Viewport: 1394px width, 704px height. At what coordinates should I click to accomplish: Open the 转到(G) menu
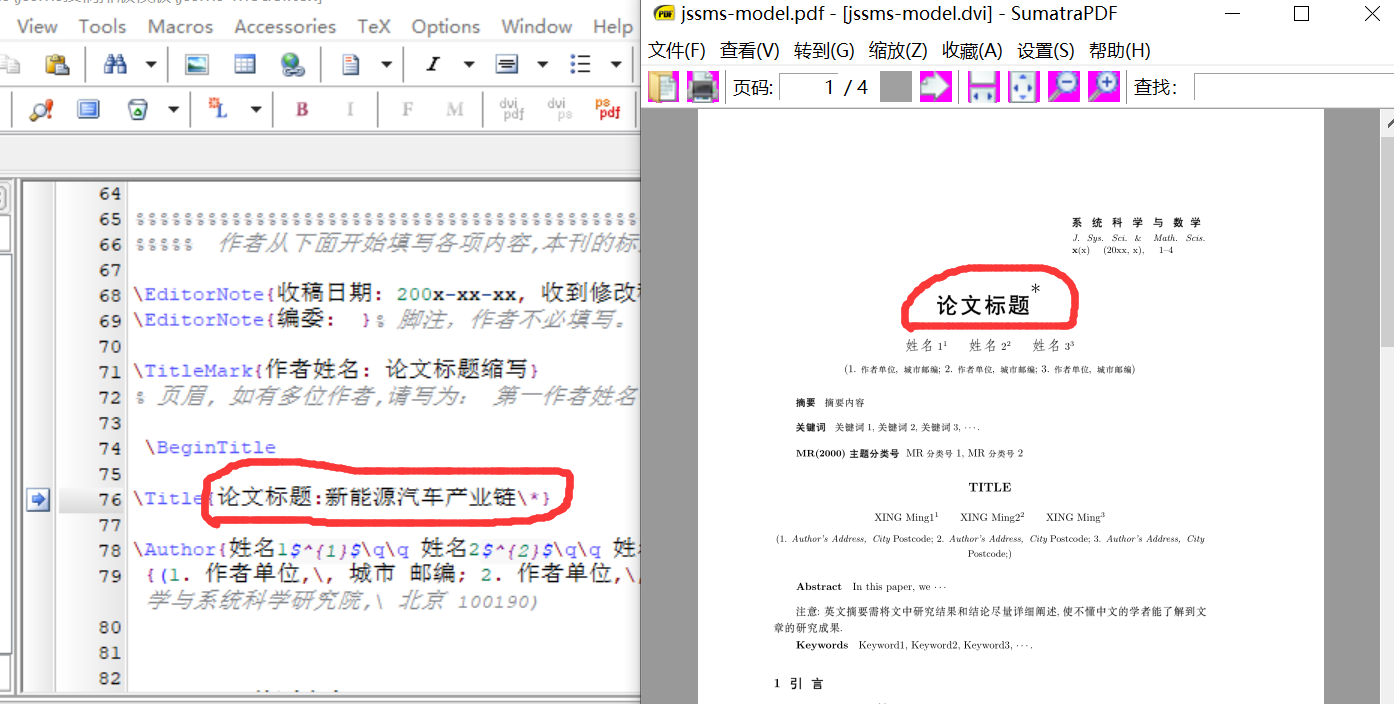point(824,50)
